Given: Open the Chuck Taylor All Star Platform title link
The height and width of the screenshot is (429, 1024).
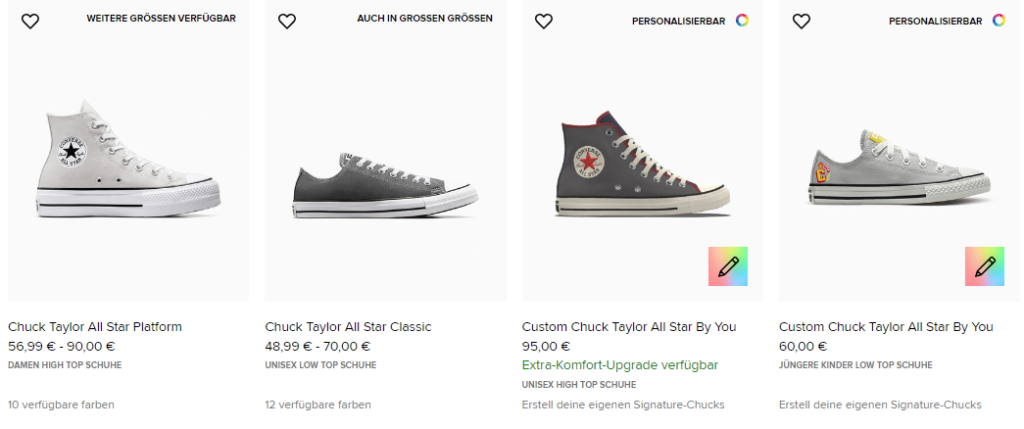Looking at the screenshot, I should pyautogui.click(x=95, y=327).
